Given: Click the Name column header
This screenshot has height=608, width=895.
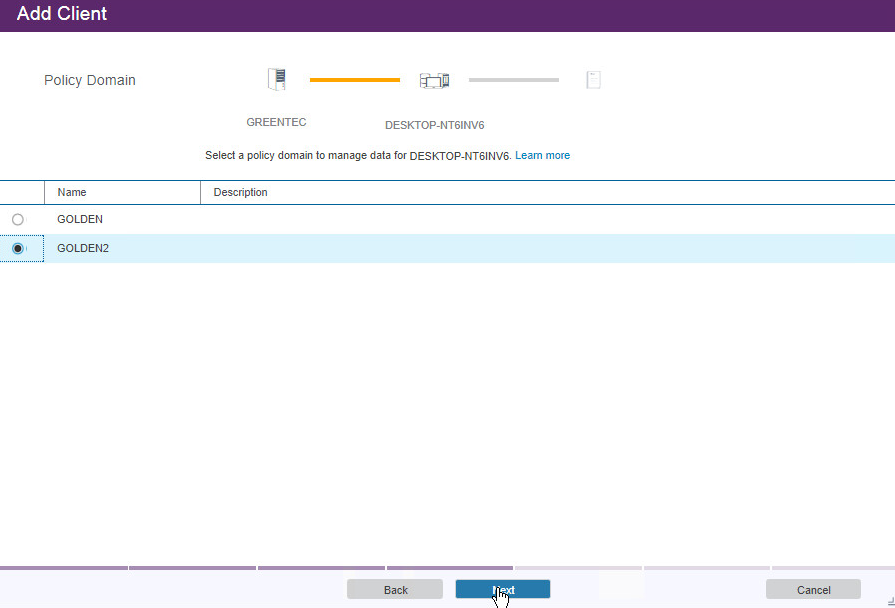Looking at the screenshot, I should coord(72,192).
